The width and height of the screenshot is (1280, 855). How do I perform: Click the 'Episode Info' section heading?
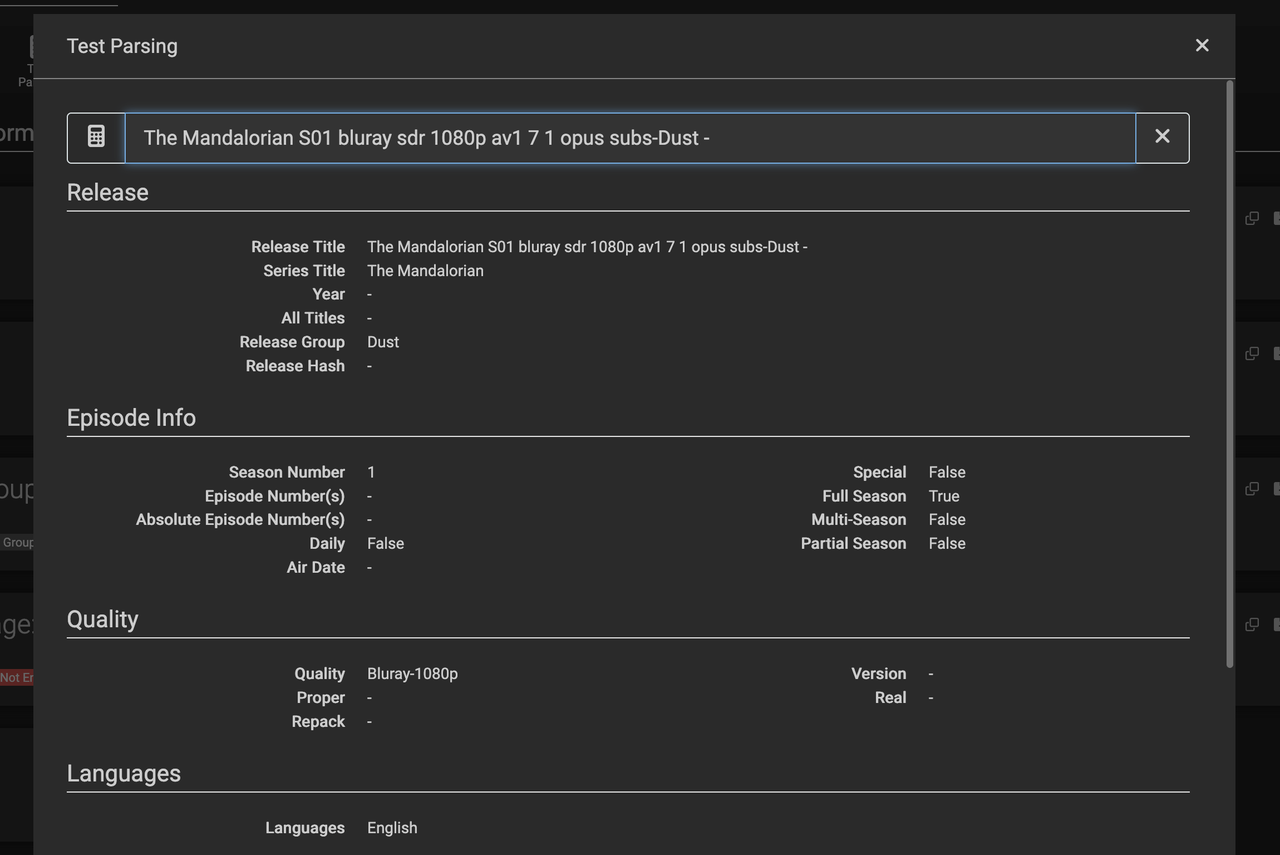click(131, 418)
